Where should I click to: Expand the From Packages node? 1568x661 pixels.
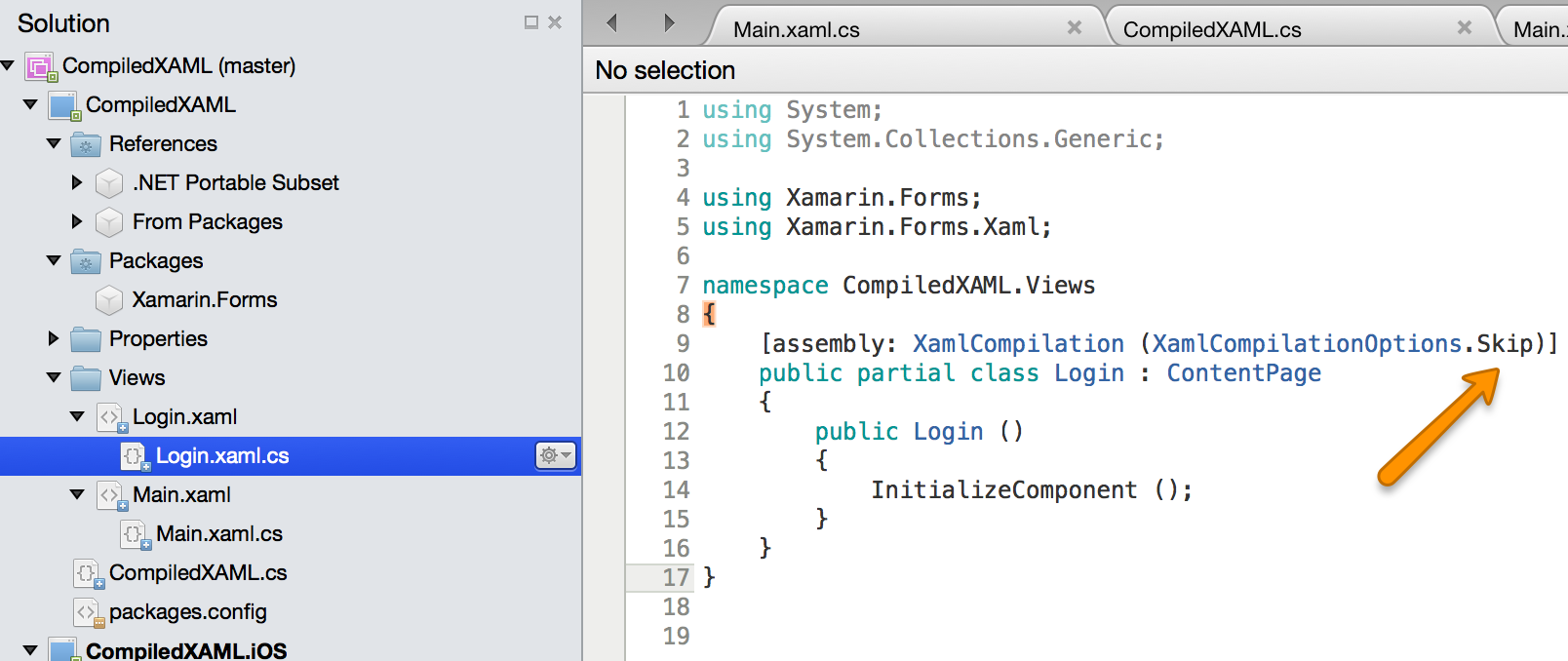click(x=77, y=222)
